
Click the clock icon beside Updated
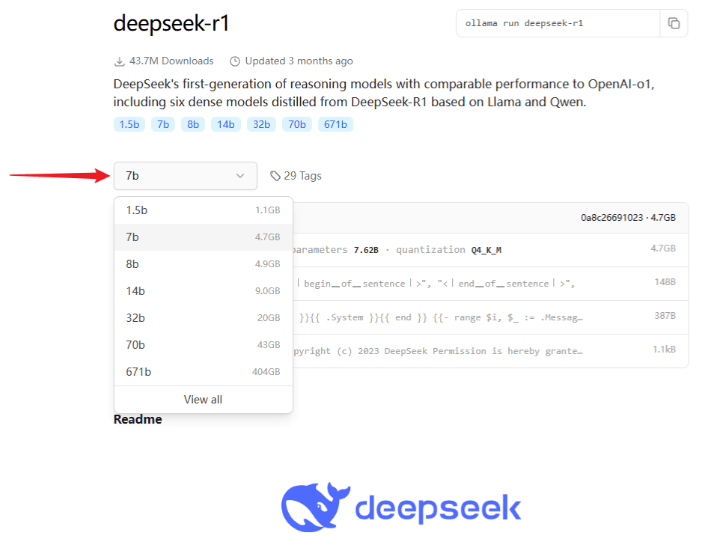pyautogui.click(x=235, y=60)
